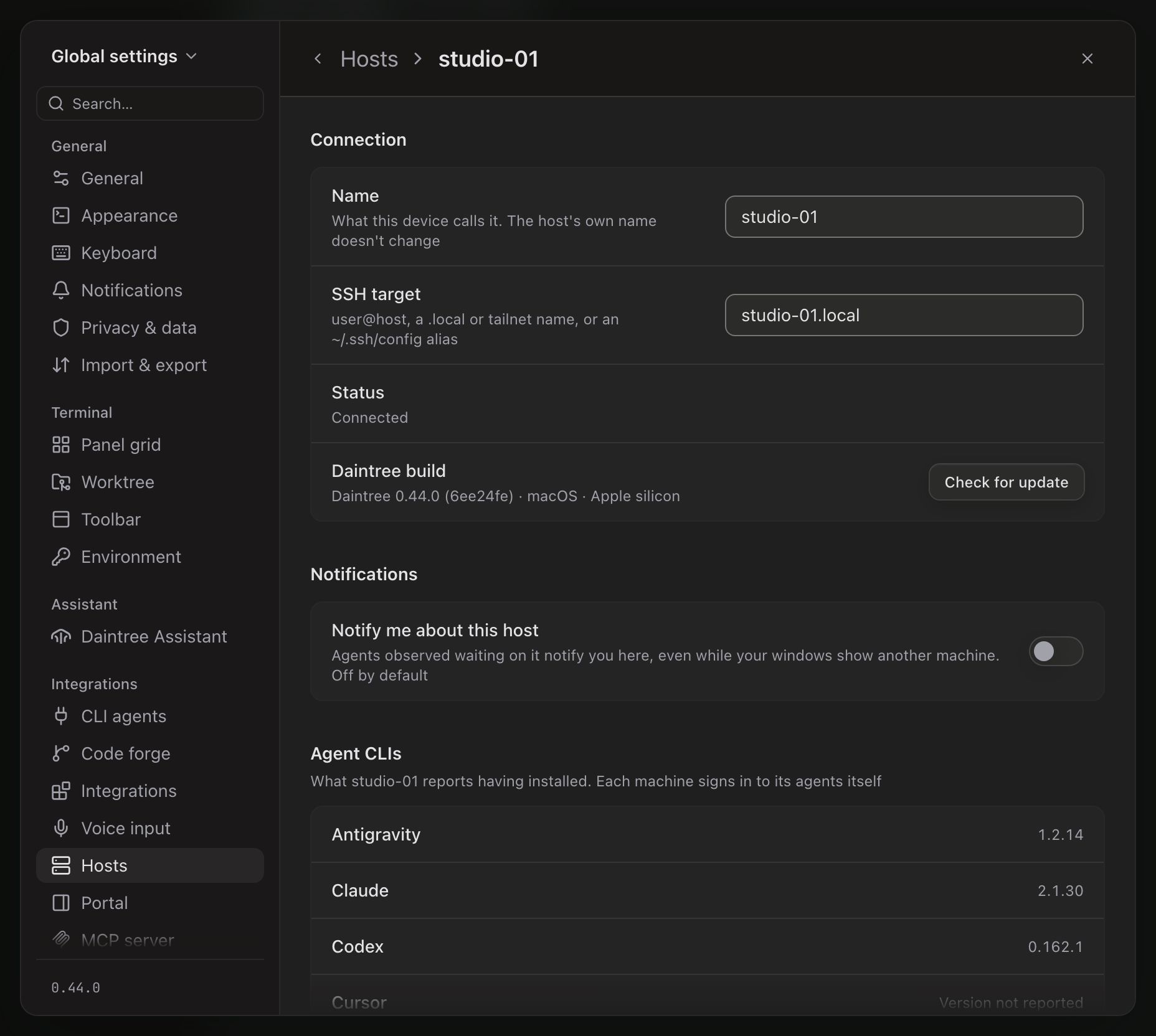Image resolution: width=1156 pixels, height=1036 pixels.
Task: Open the Appearance settings page
Action: pos(150,215)
